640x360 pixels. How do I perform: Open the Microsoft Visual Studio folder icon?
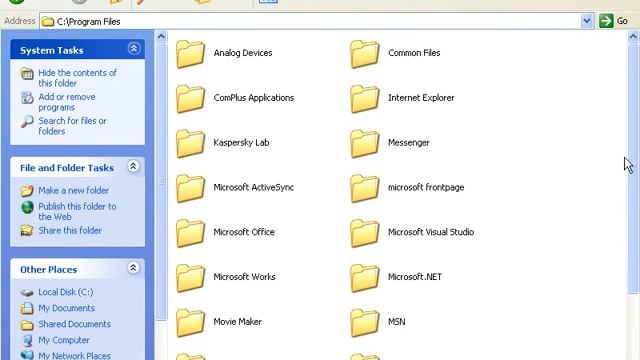364,233
